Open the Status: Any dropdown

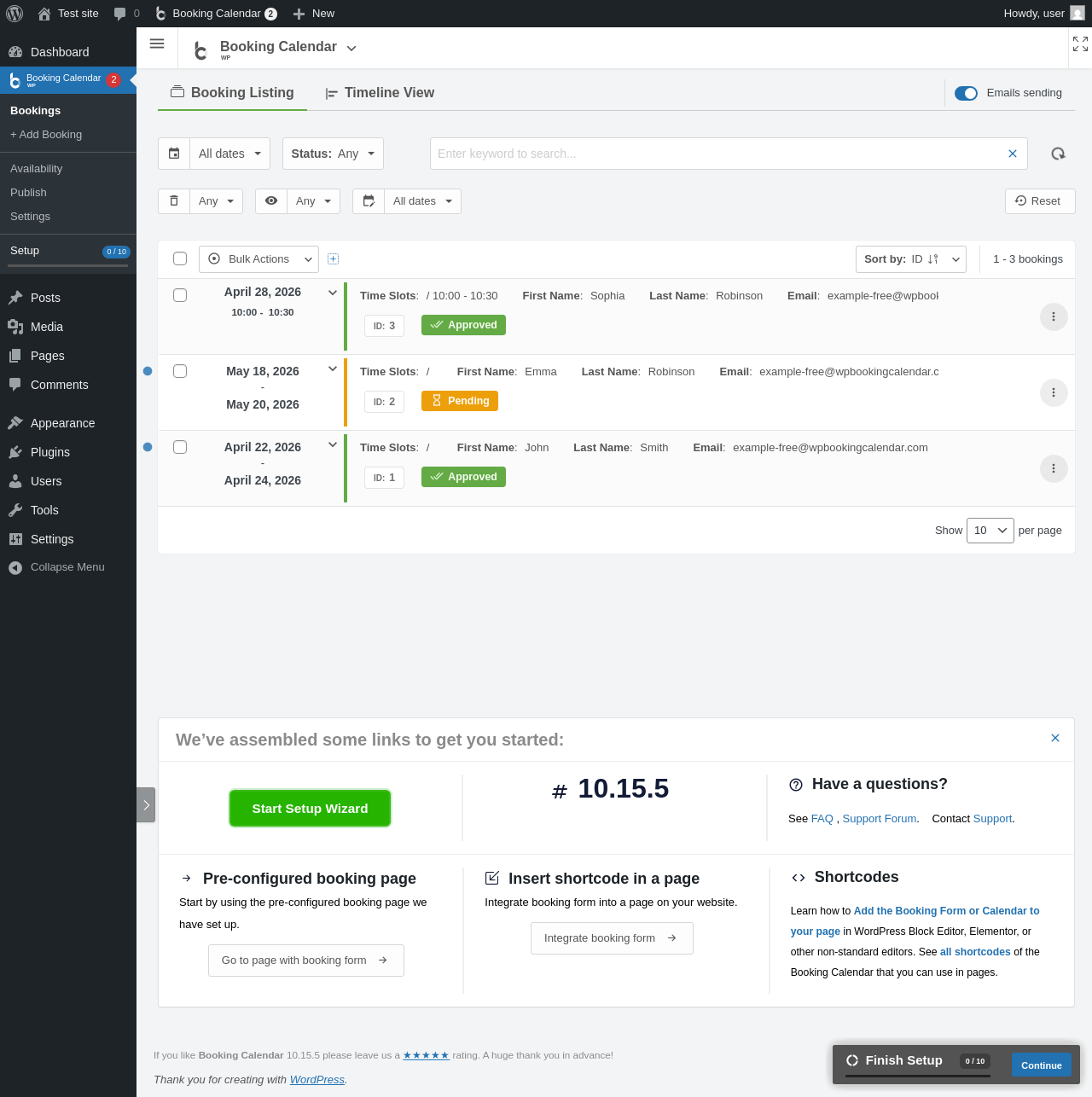333,154
